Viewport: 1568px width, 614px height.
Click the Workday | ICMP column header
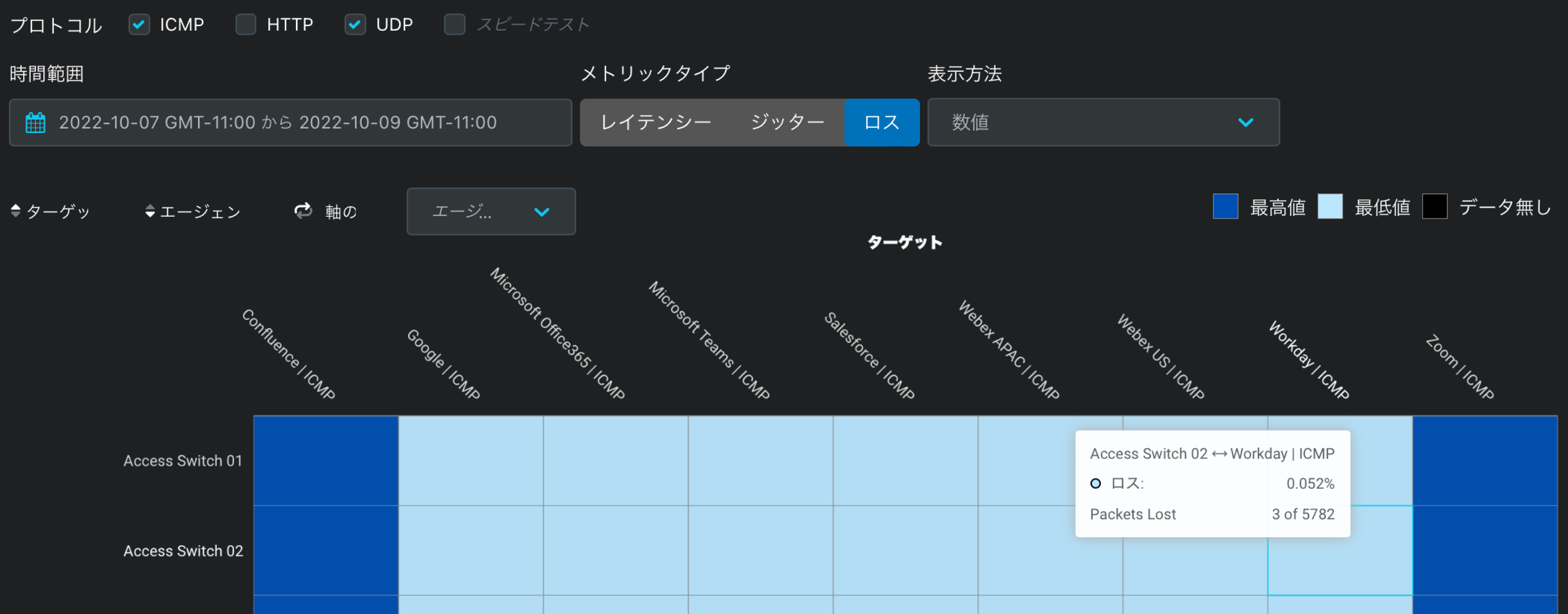pos(1309,360)
